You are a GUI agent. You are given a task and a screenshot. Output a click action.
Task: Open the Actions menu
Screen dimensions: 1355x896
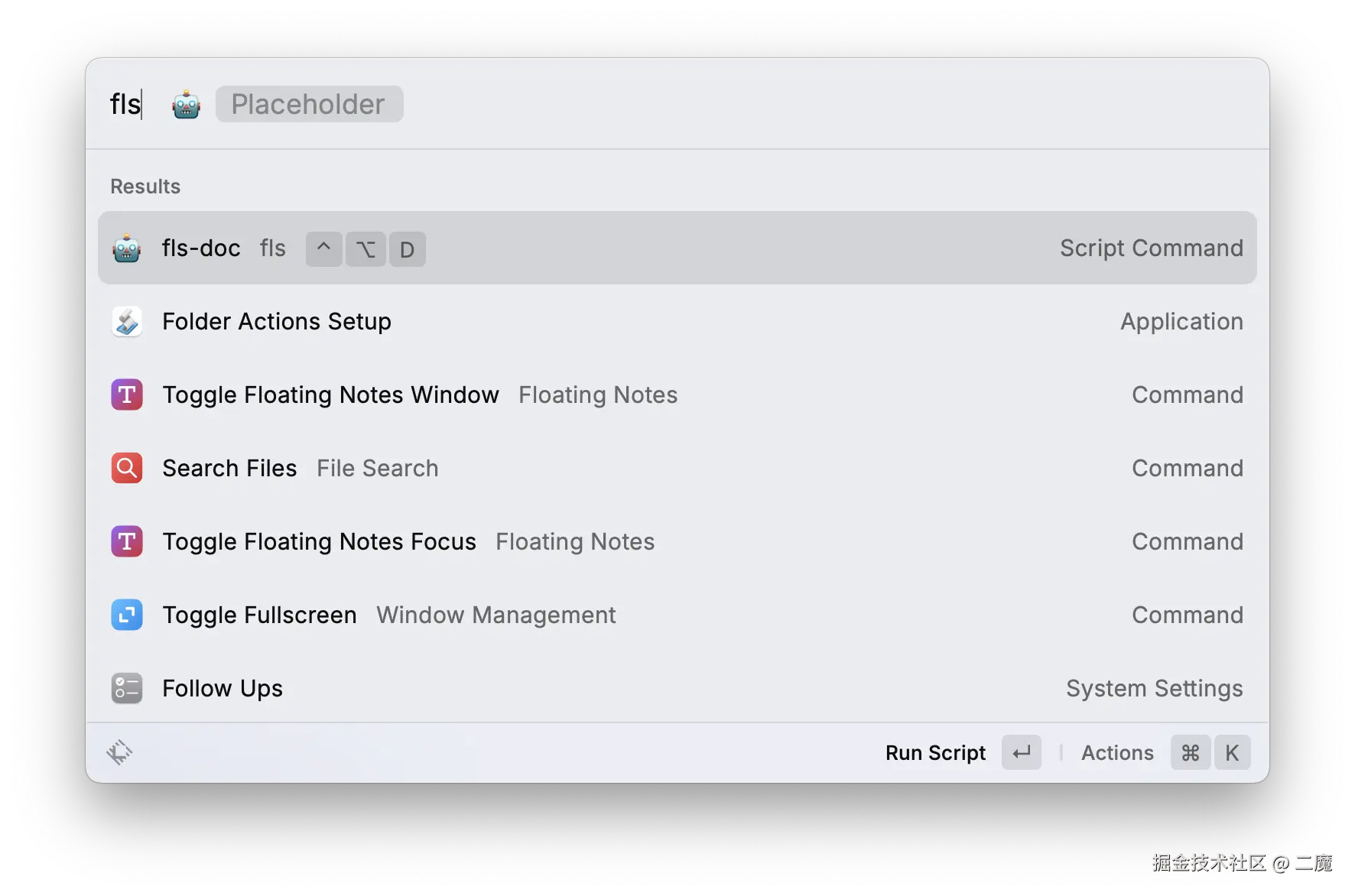pos(1117,753)
